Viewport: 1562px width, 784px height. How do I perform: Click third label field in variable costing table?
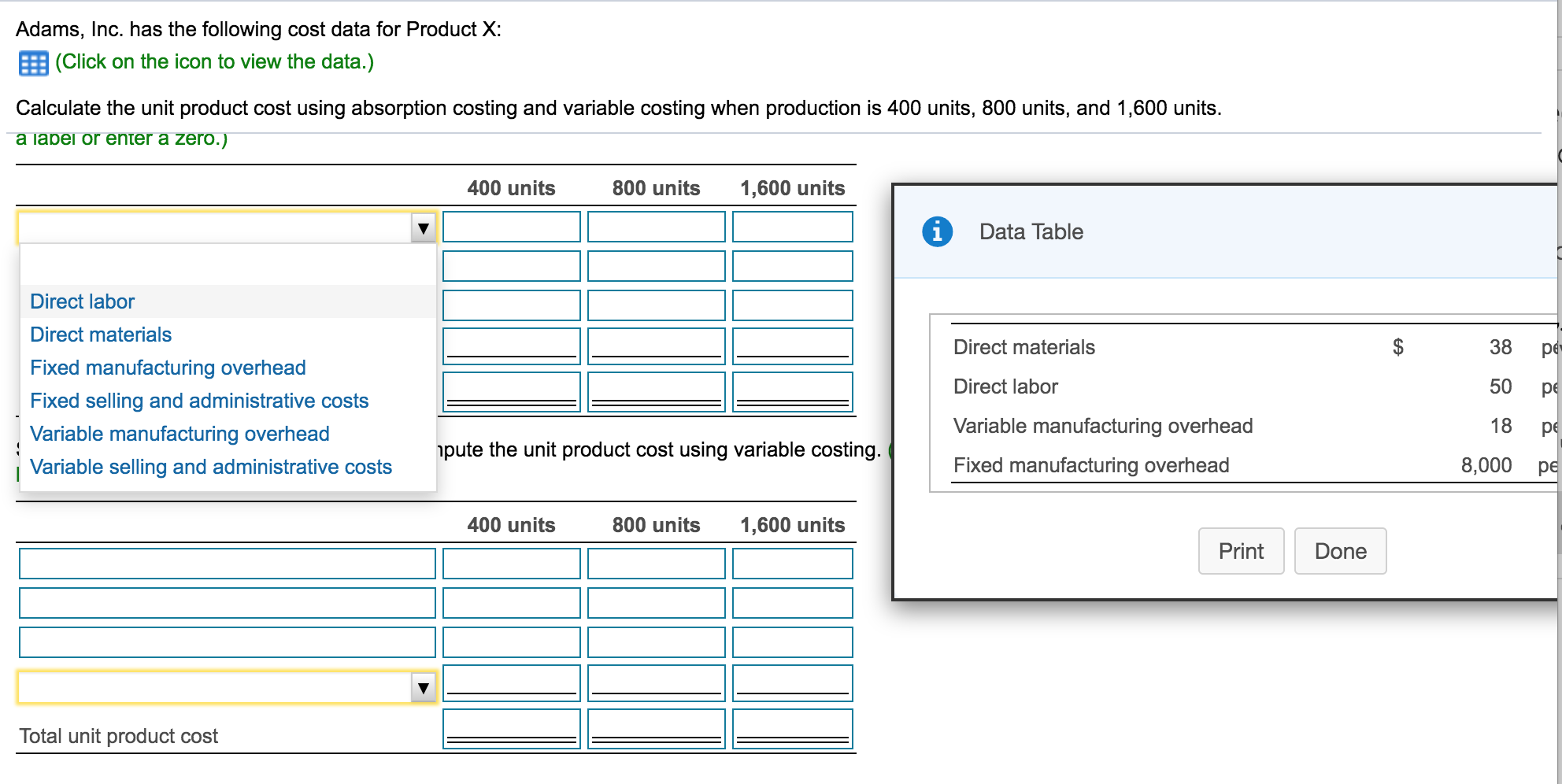(228, 642)
